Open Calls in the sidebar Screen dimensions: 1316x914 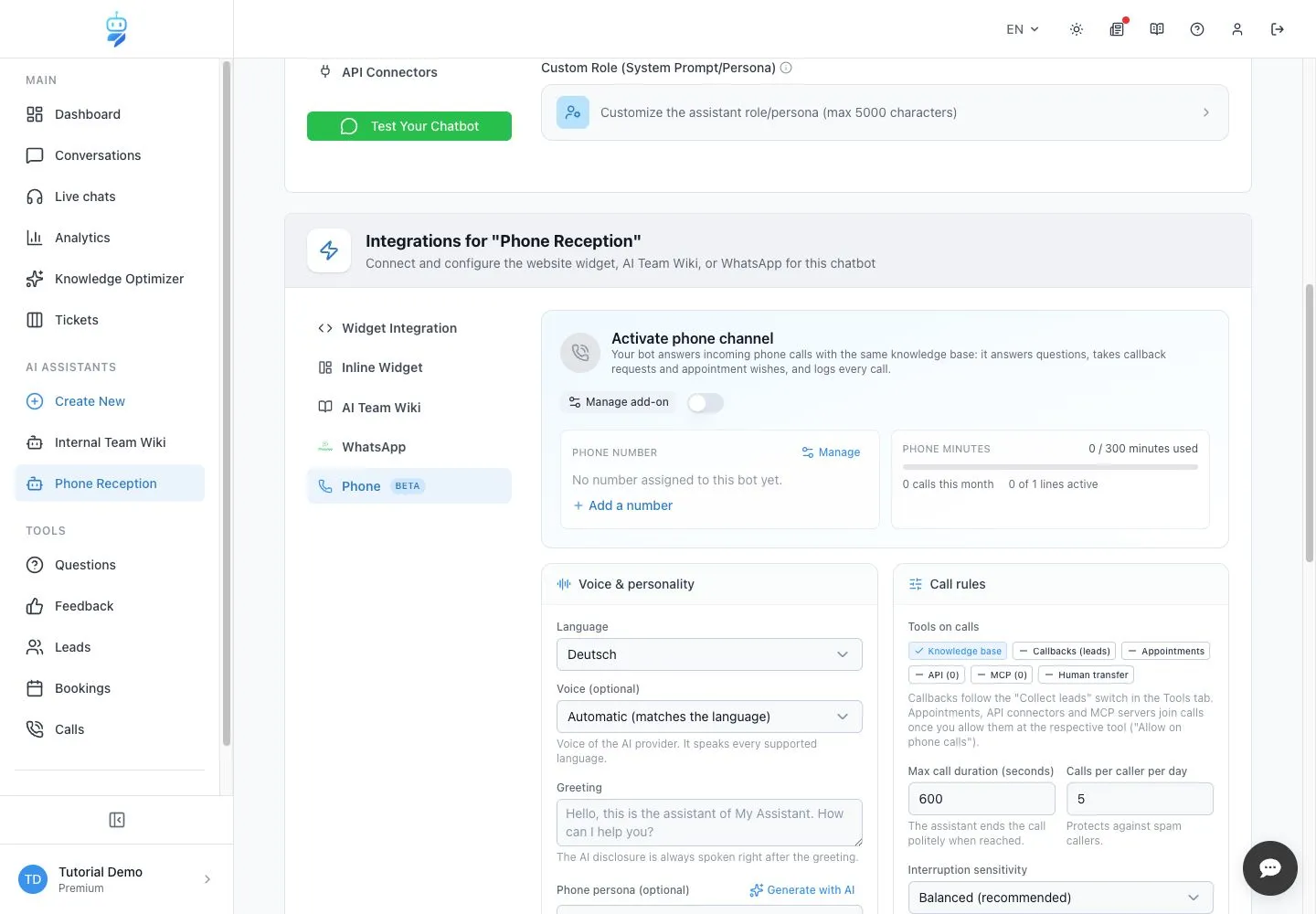110,729
